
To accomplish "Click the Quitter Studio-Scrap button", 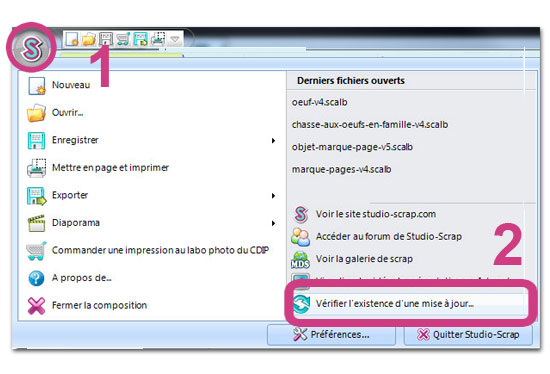I will (x=468, y=335).
